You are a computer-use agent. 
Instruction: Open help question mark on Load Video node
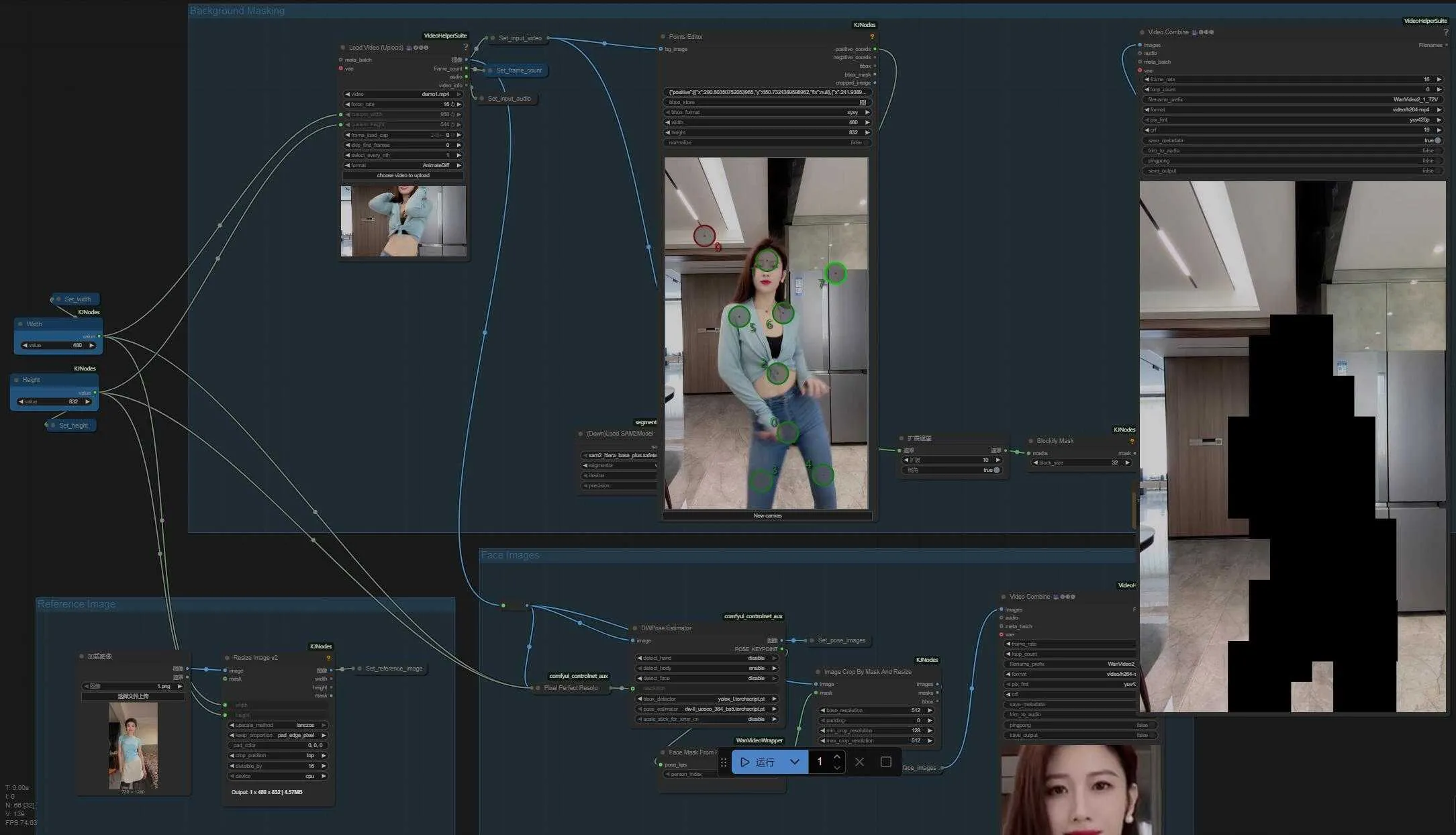point(465,48)
